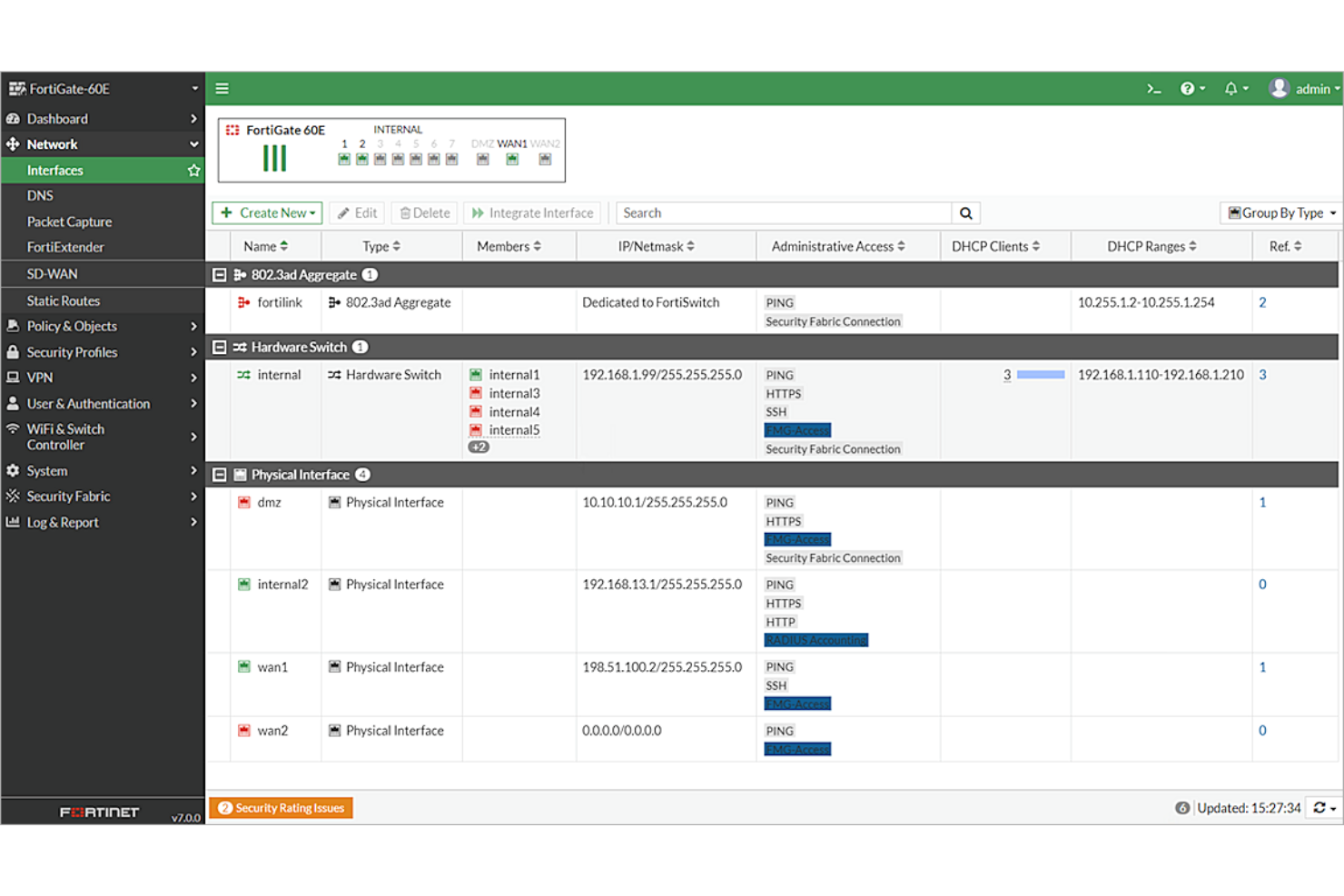Open the admin user avatar icon

coord(1280,88)
